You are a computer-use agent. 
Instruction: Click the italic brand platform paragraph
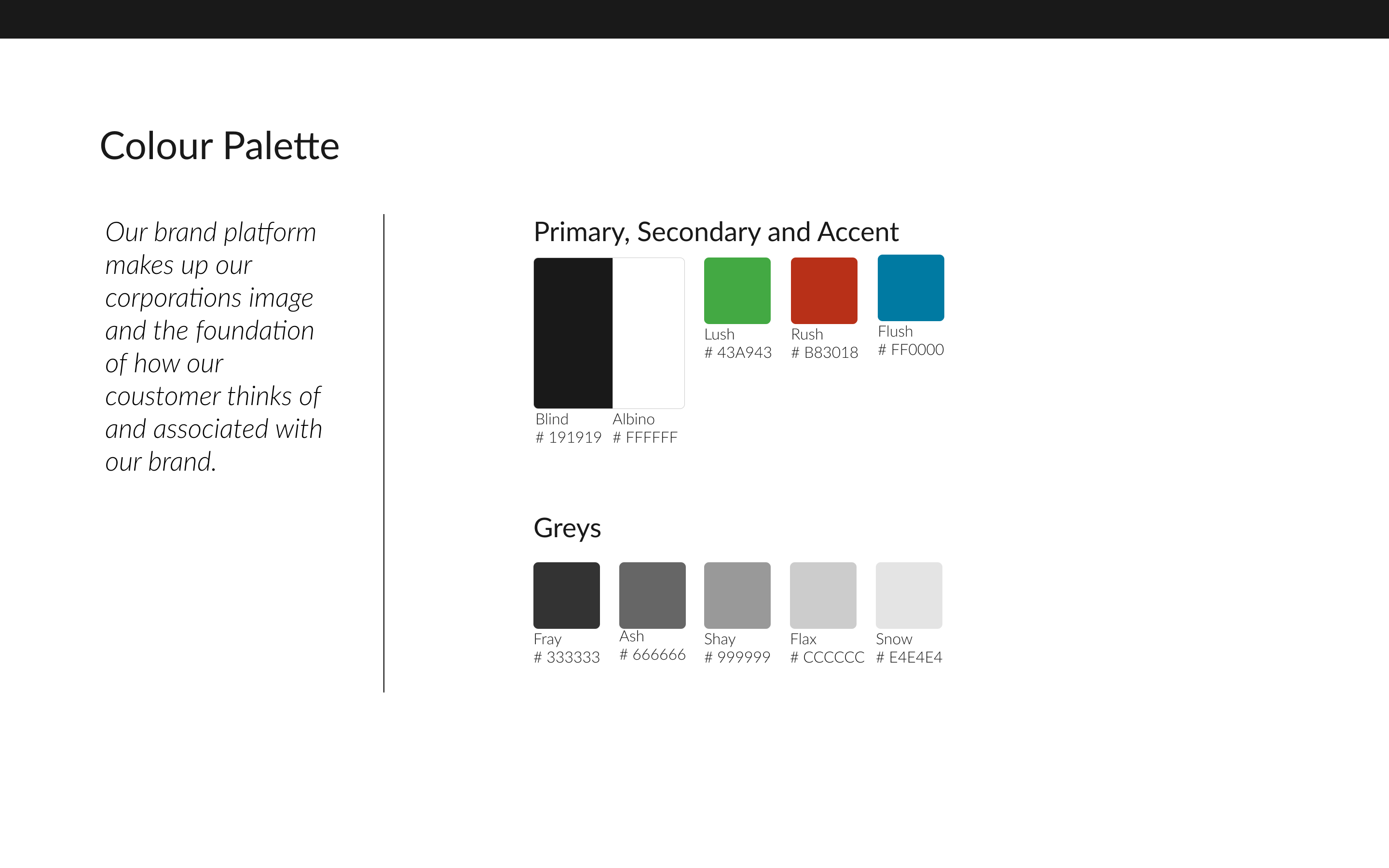point(213,347)
